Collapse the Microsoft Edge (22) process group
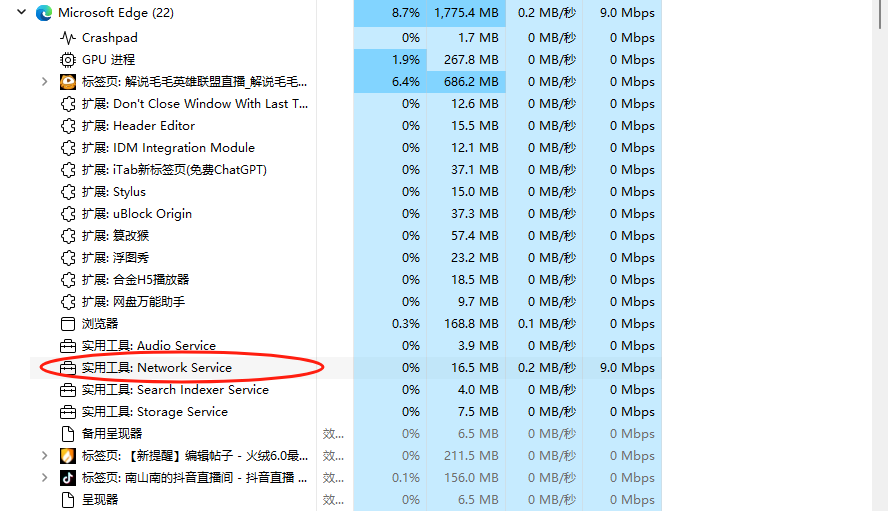This screenshot has height=511, width=888. click(x=21, y=13)
